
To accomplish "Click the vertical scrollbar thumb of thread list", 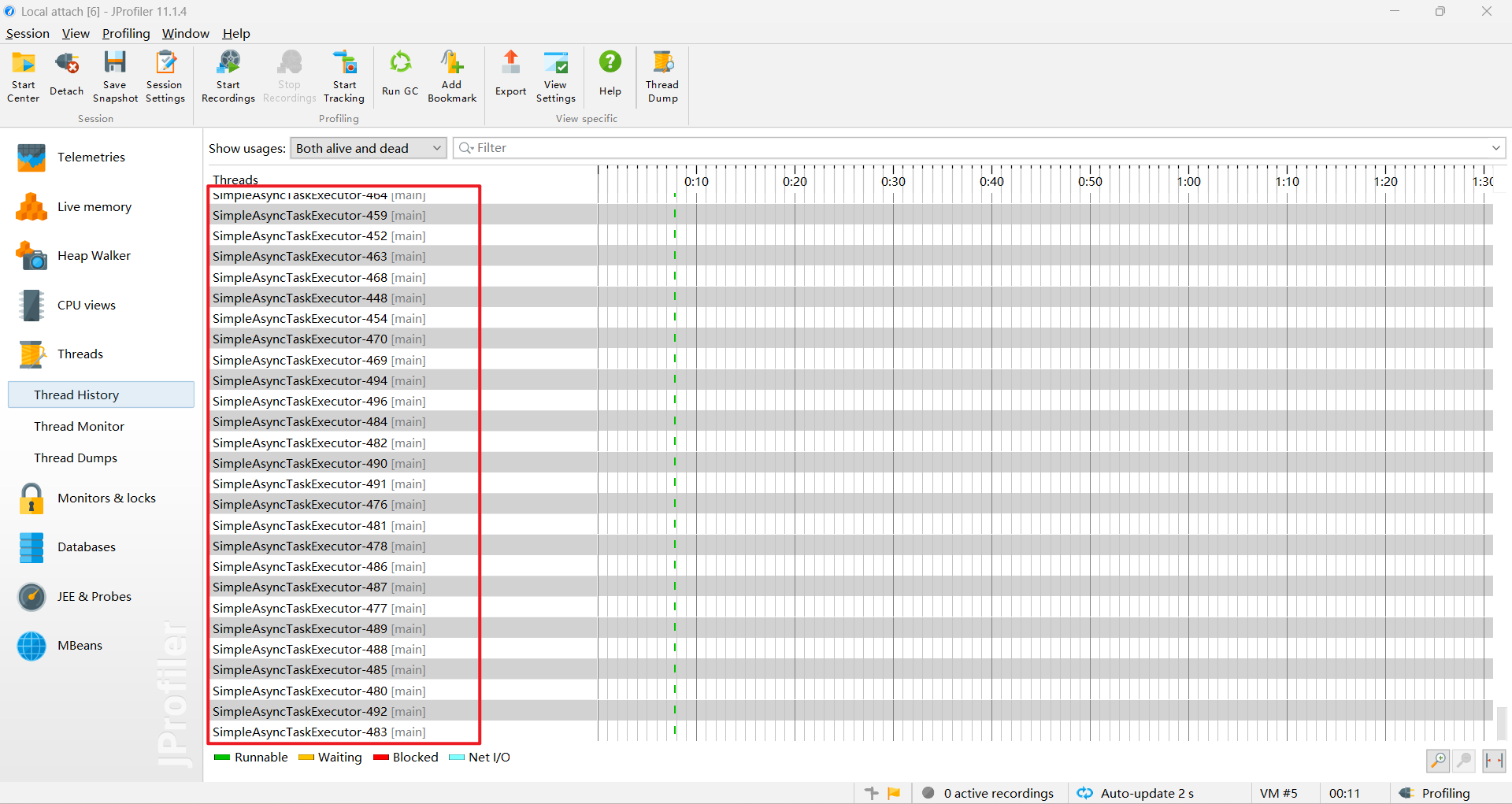I will pyautogui.click(x=1502, y=723).
